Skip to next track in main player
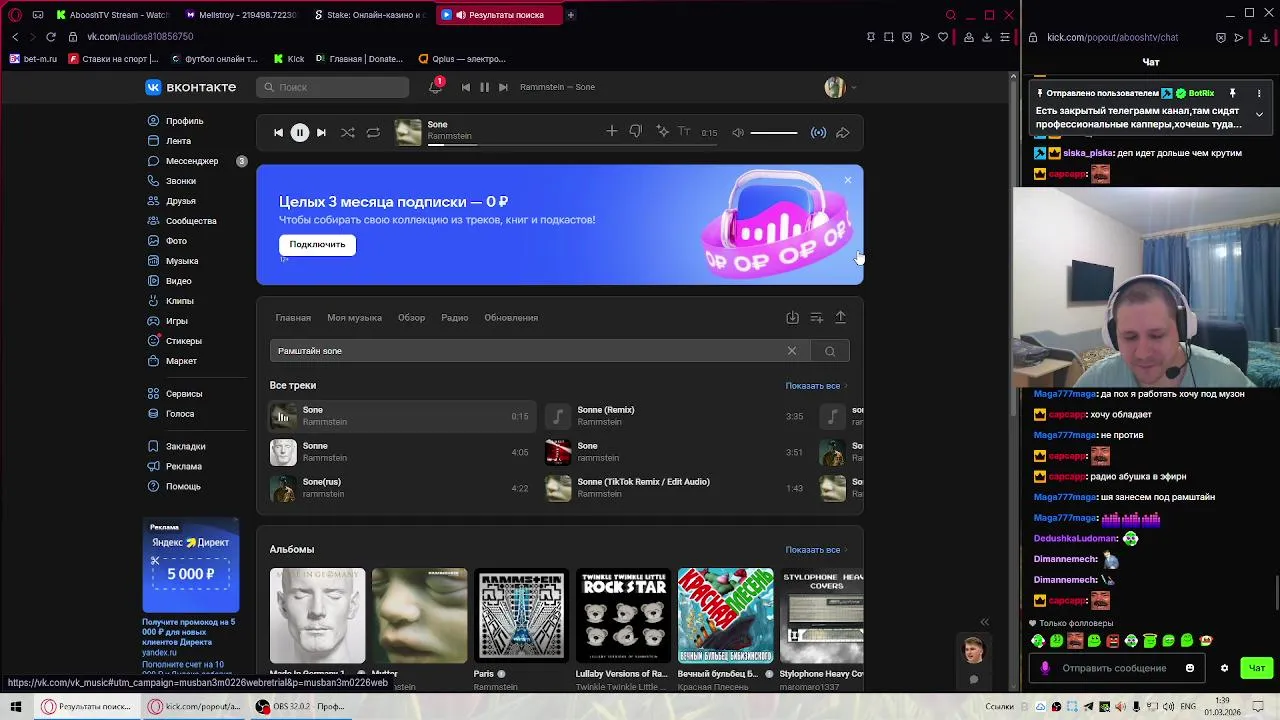The image size is (1280, 720). (321, 132)
